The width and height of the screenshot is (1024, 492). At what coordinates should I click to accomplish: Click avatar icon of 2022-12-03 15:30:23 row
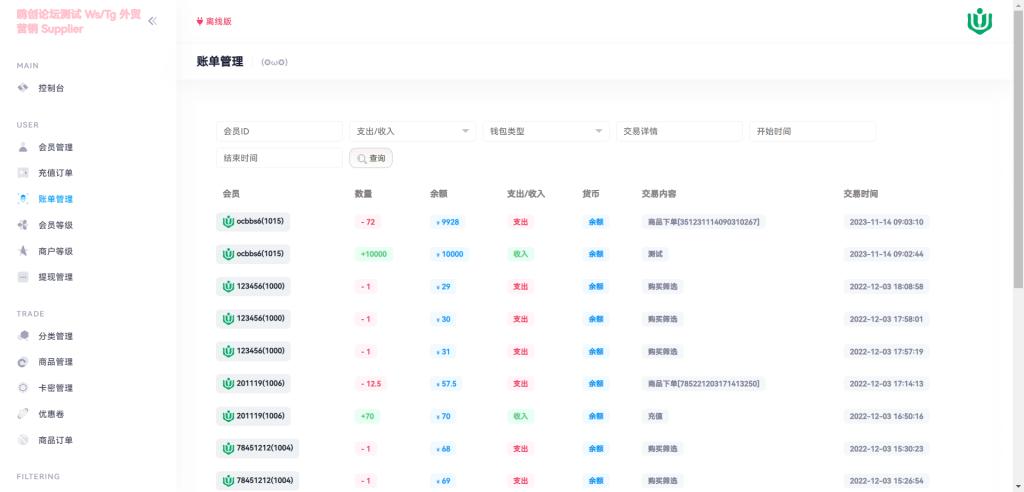pyautogui.click(x=228, y=448)
